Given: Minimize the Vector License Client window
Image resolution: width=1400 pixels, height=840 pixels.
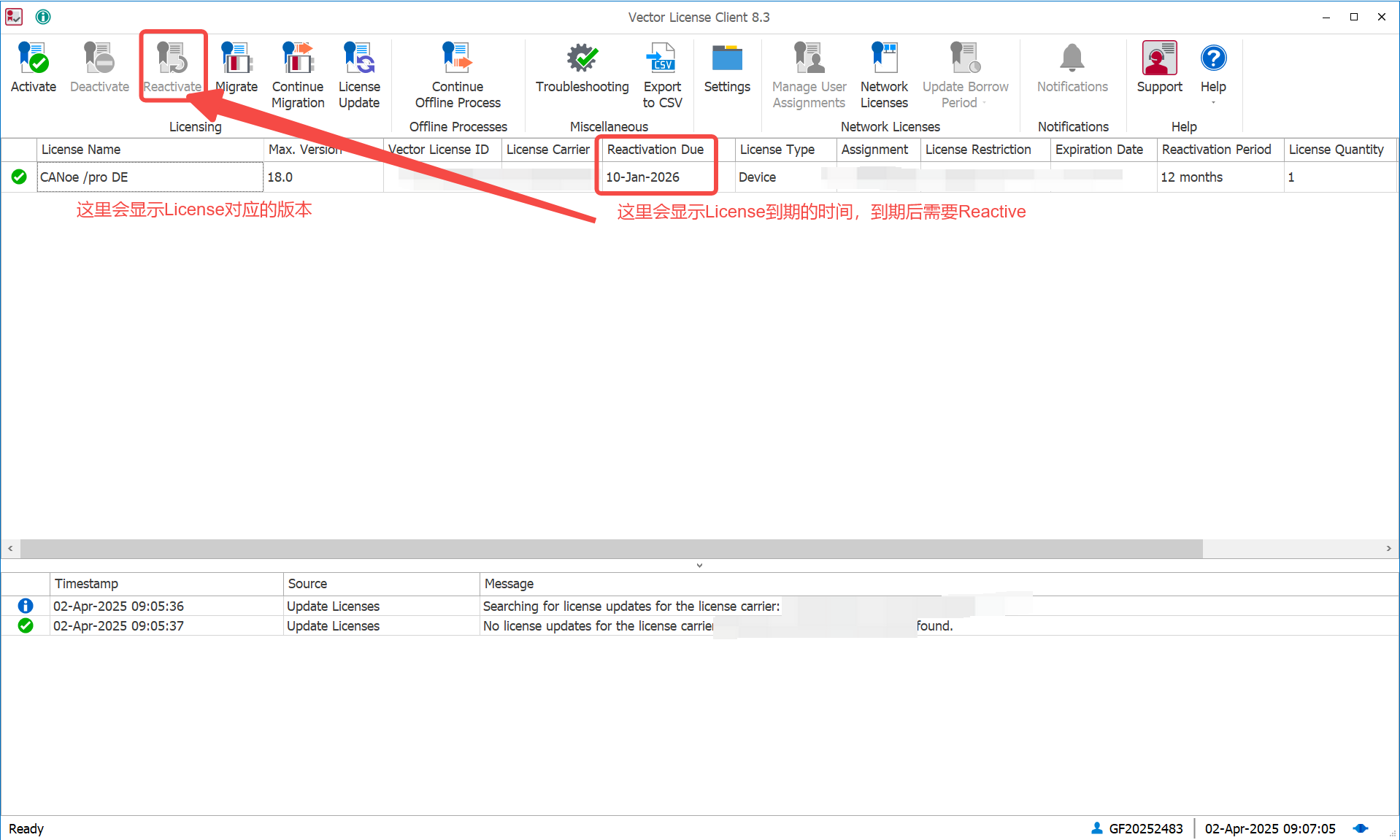Looking at the screenshot, I should click(1326, 17).
